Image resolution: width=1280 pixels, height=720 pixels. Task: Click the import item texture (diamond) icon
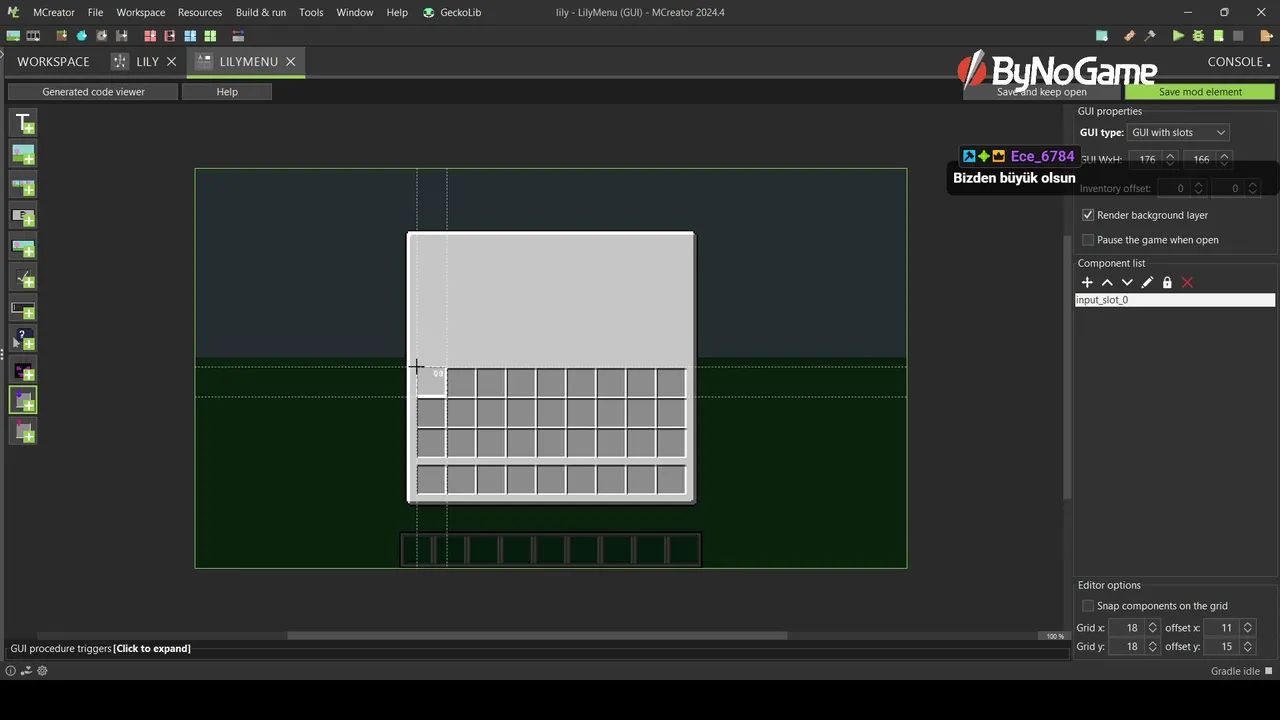point(82,36)
